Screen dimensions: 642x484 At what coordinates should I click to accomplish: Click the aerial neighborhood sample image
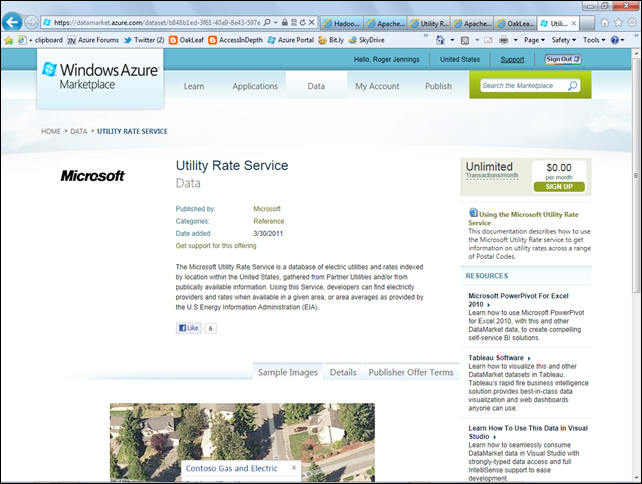click(242, 442)
